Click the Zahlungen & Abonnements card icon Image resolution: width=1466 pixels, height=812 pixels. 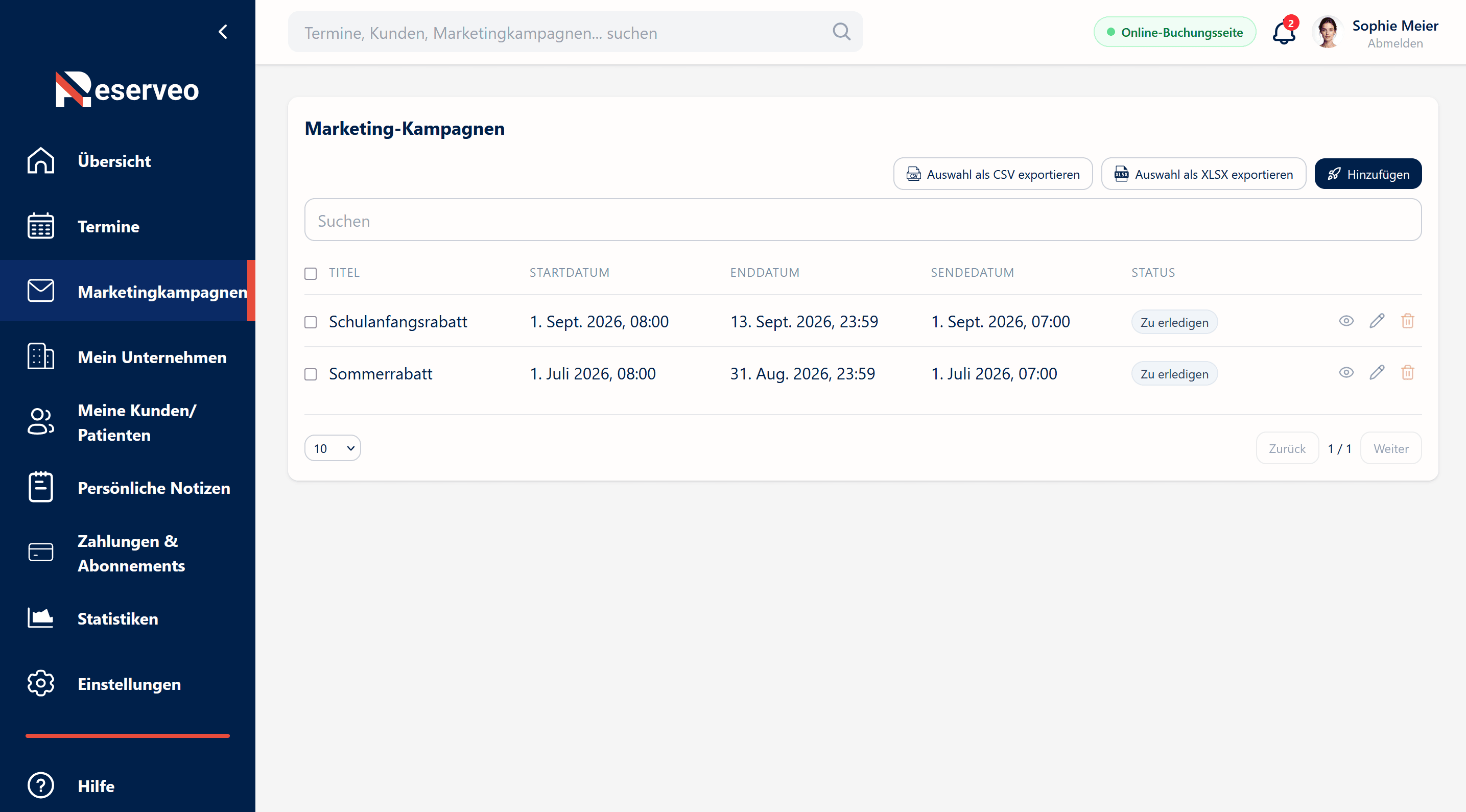point(40,552)
